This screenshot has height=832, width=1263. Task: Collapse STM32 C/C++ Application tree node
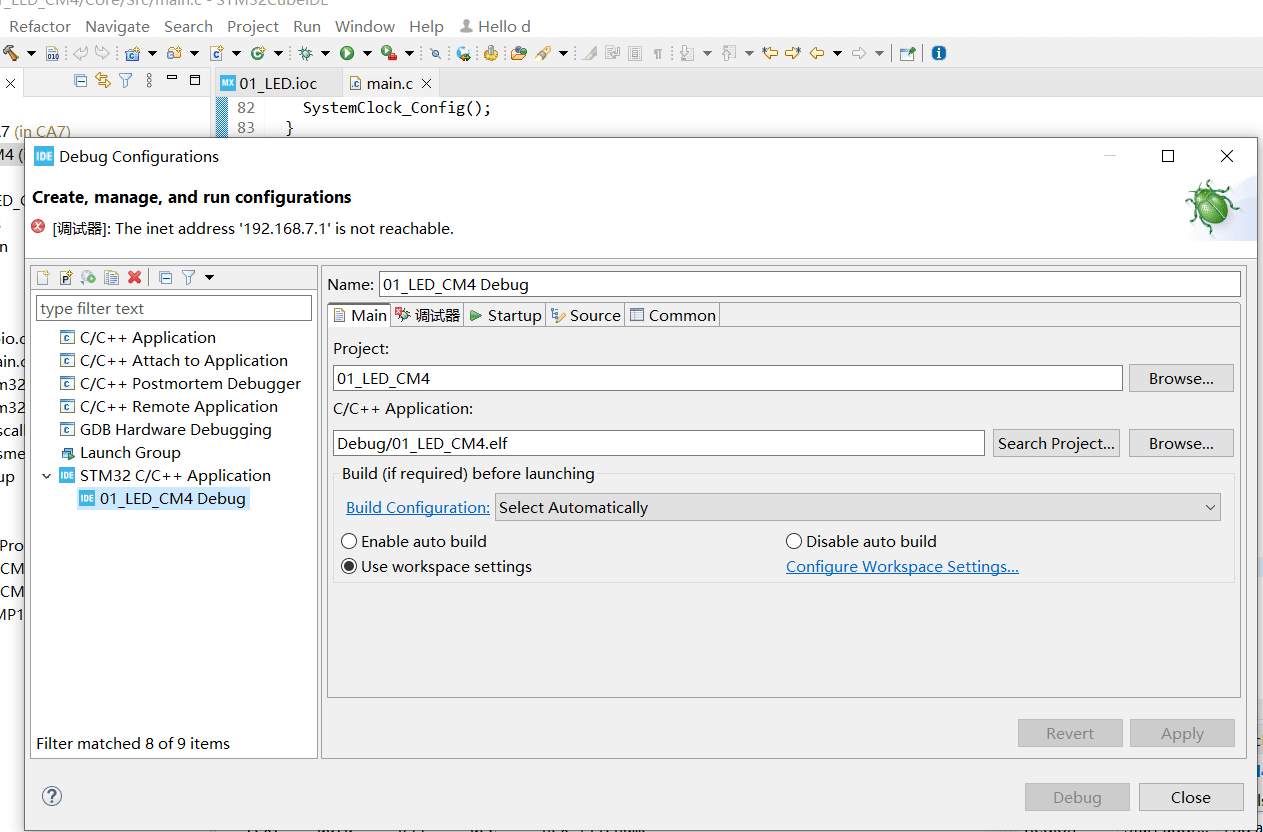tap(46, 476)
